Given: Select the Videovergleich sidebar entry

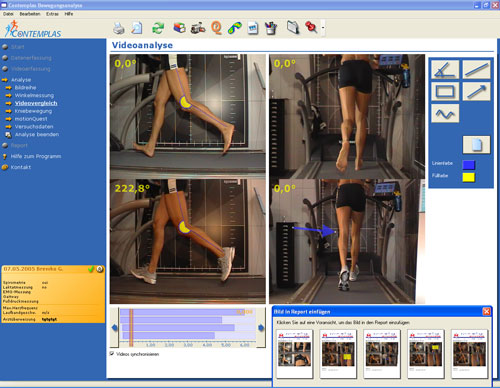Looking at the screenshot, I should [x=36, y=103].
